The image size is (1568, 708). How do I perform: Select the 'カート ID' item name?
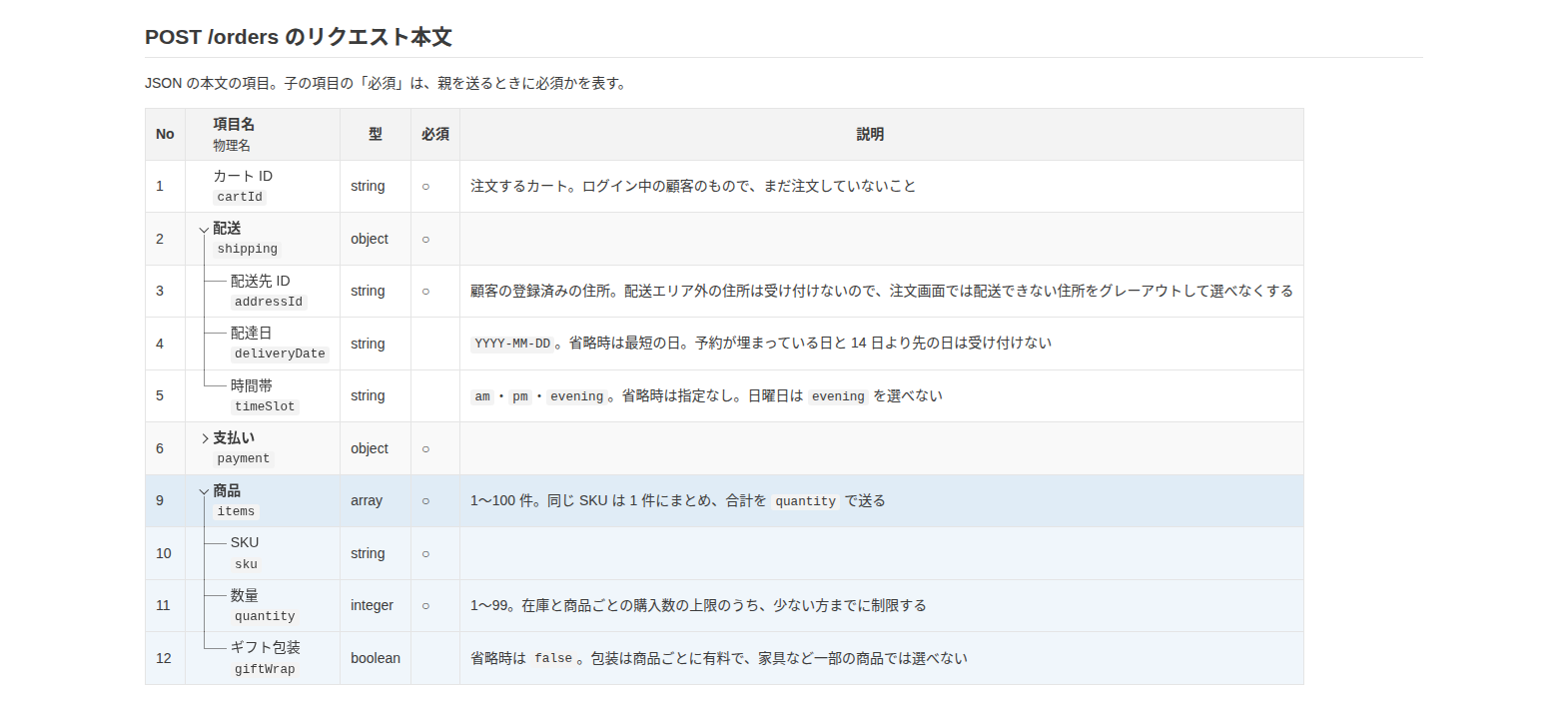pyautogui.click(x=243, y=176)
